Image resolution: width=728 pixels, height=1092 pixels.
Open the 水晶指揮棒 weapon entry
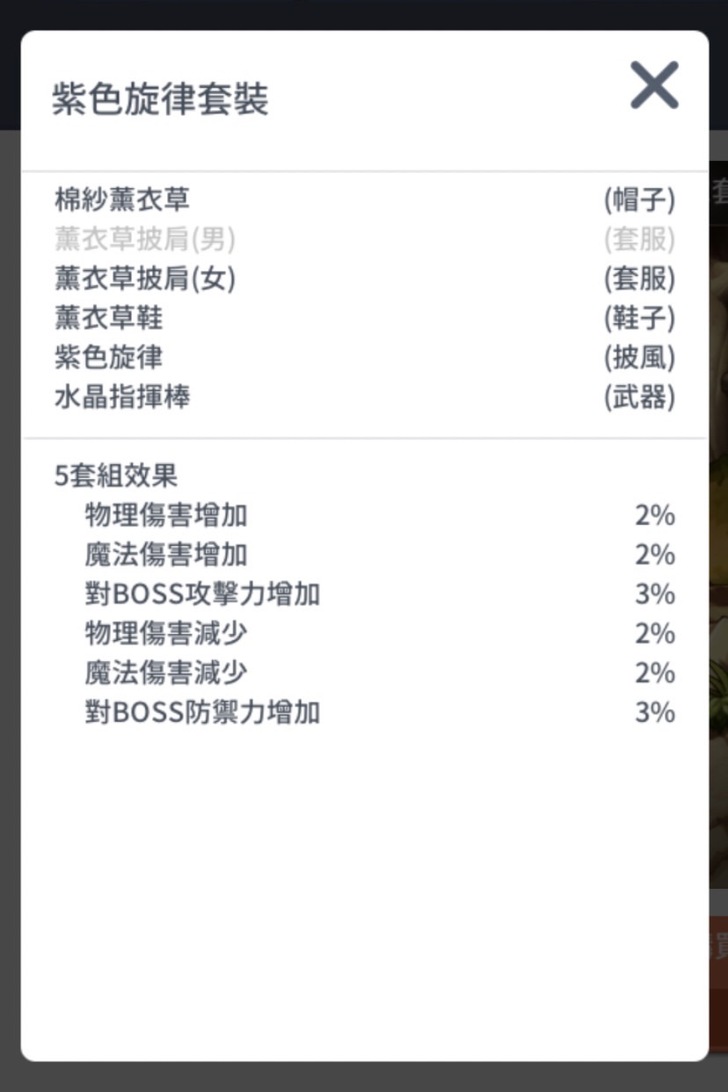click(x=122, y=398)
